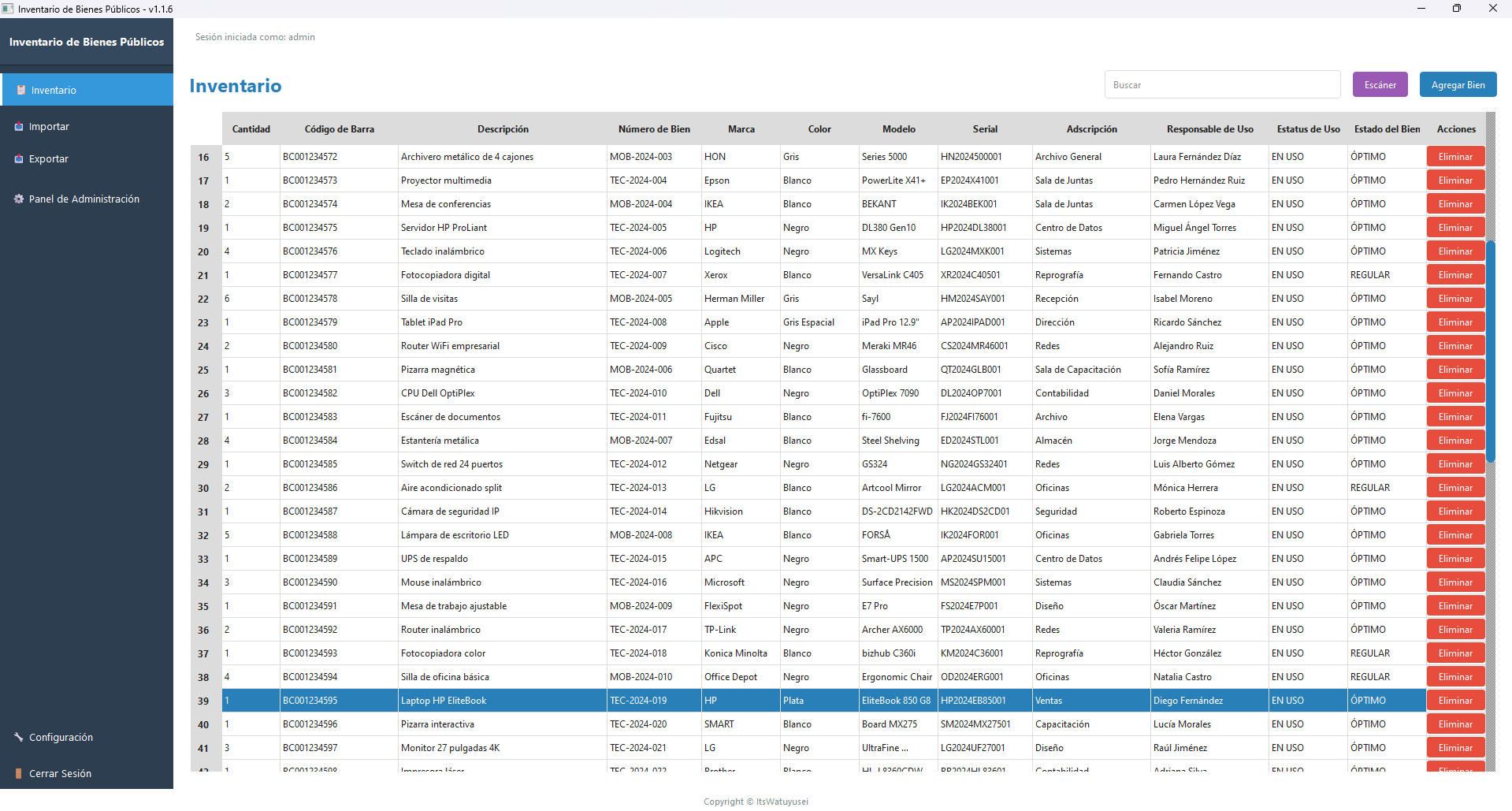The height and width of the screenshot is (811, 1512).
Task: Click the Configuración wrench icon
Action: point(18,737)
